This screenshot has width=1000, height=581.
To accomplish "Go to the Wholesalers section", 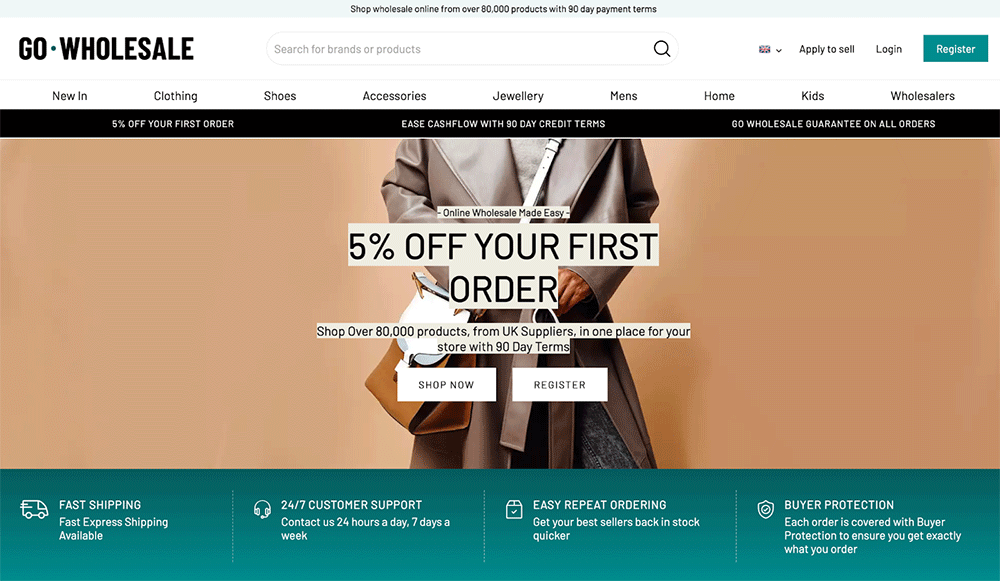I will [x=922, y=96].
